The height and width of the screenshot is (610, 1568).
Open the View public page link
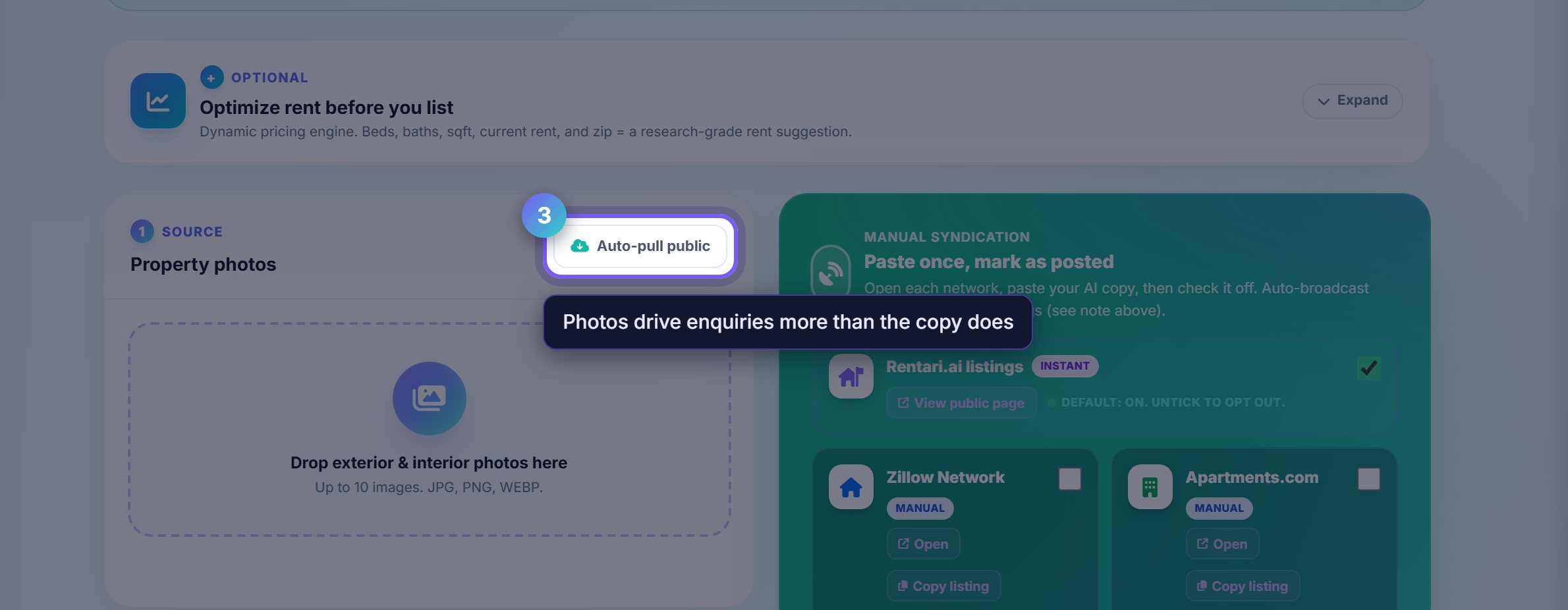(961, 402)
